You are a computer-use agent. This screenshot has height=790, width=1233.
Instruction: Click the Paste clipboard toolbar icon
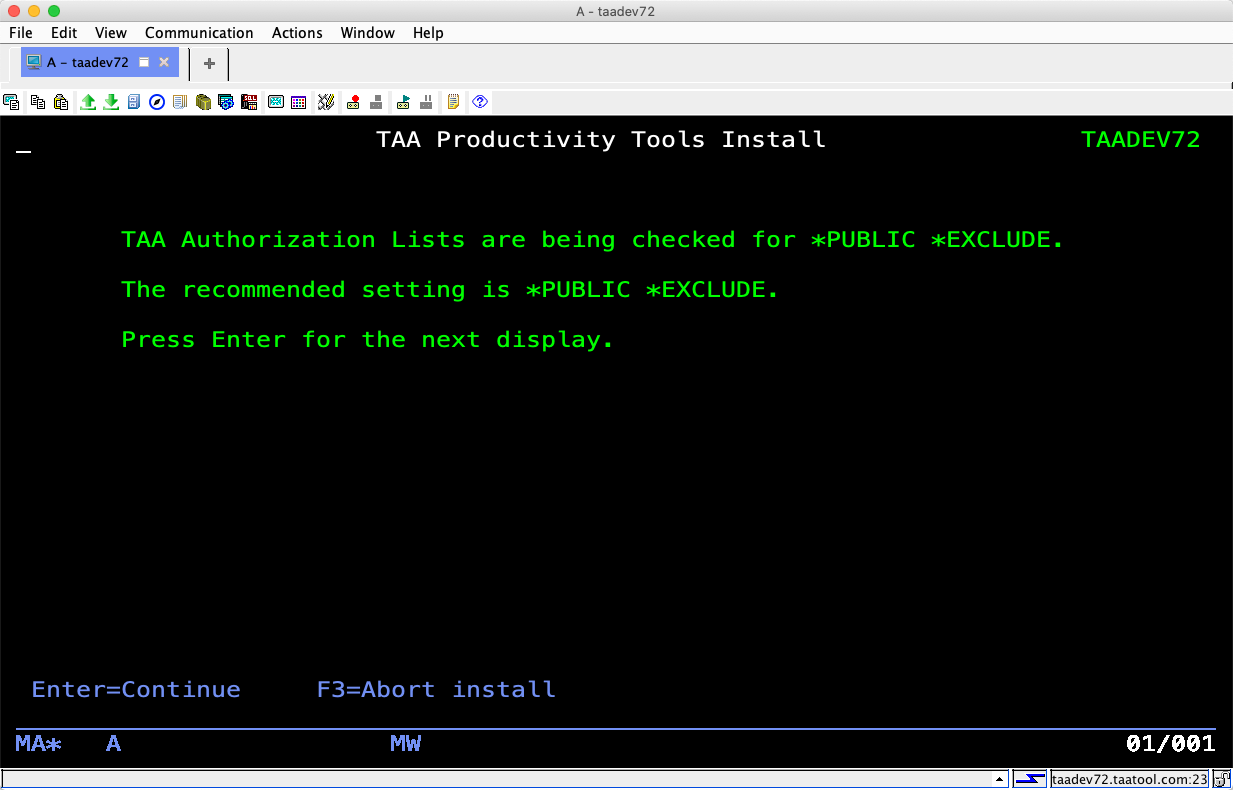pyautogui.click(x=61, y=102)
